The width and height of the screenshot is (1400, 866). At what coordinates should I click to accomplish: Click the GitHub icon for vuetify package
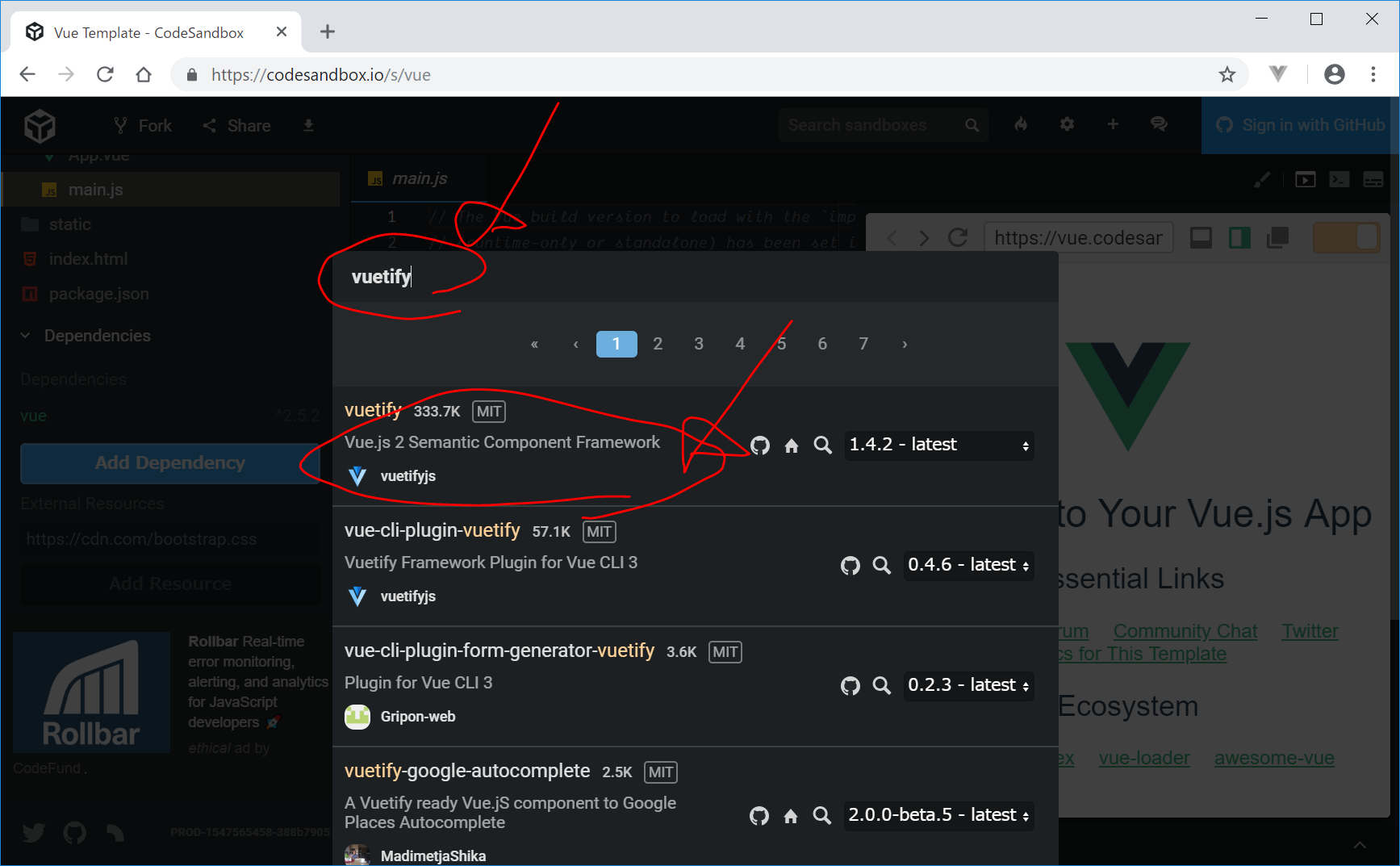tap(759, 446)
